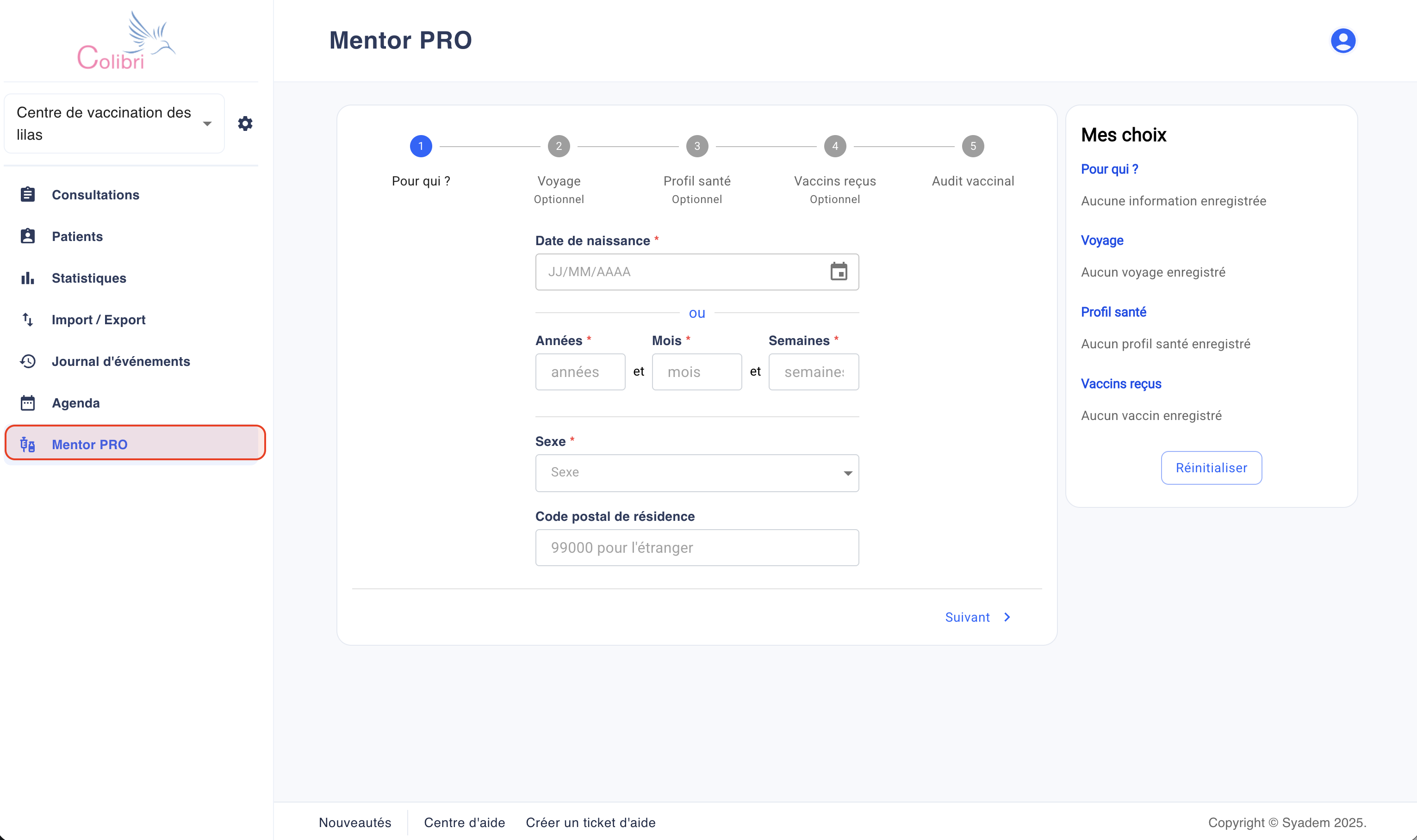Focus the Date de naissance input field
This screenshot has height=840, width=1417.
[697, 272]
